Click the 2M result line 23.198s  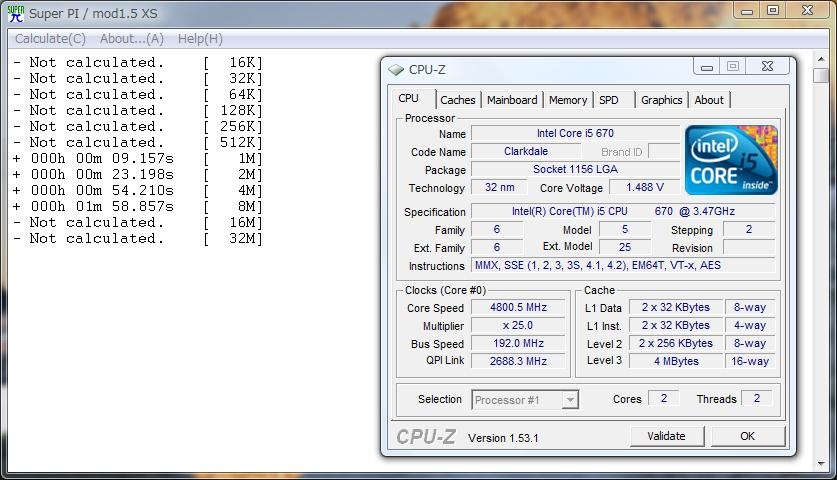click(138, 175)
